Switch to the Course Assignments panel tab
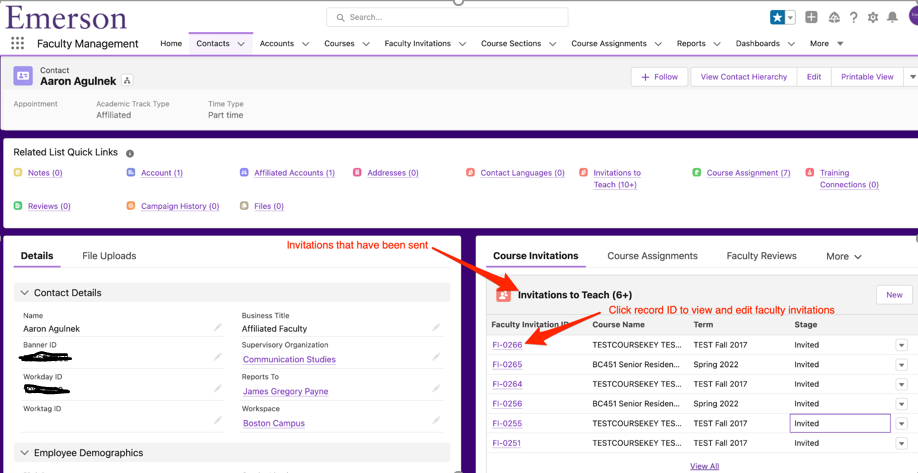The image size is (918, 473). pyautogui.click(x=652, y=256)
